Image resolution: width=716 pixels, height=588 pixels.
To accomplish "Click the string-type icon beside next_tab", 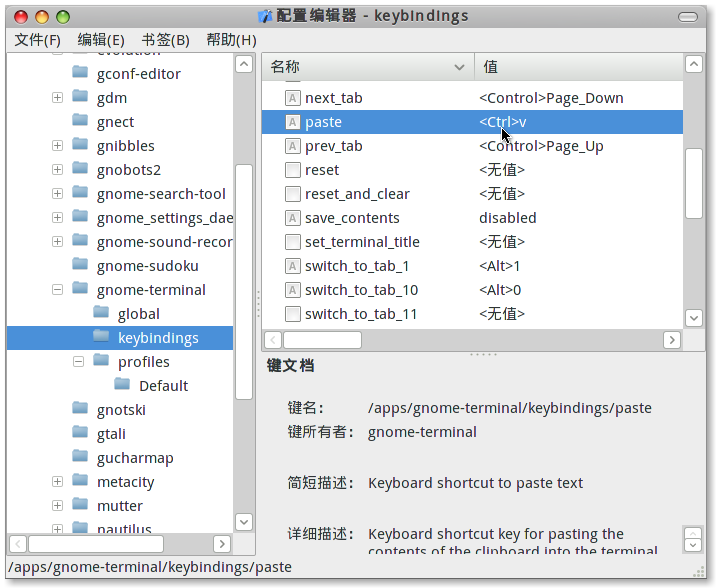I will pyautogui.click(x=293, y=98).
